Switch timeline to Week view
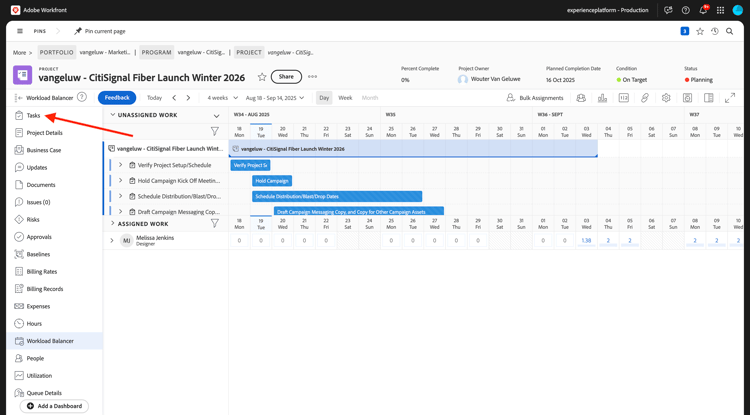Image resolution: width=750 pixels, height=415 pixels. 345,98
